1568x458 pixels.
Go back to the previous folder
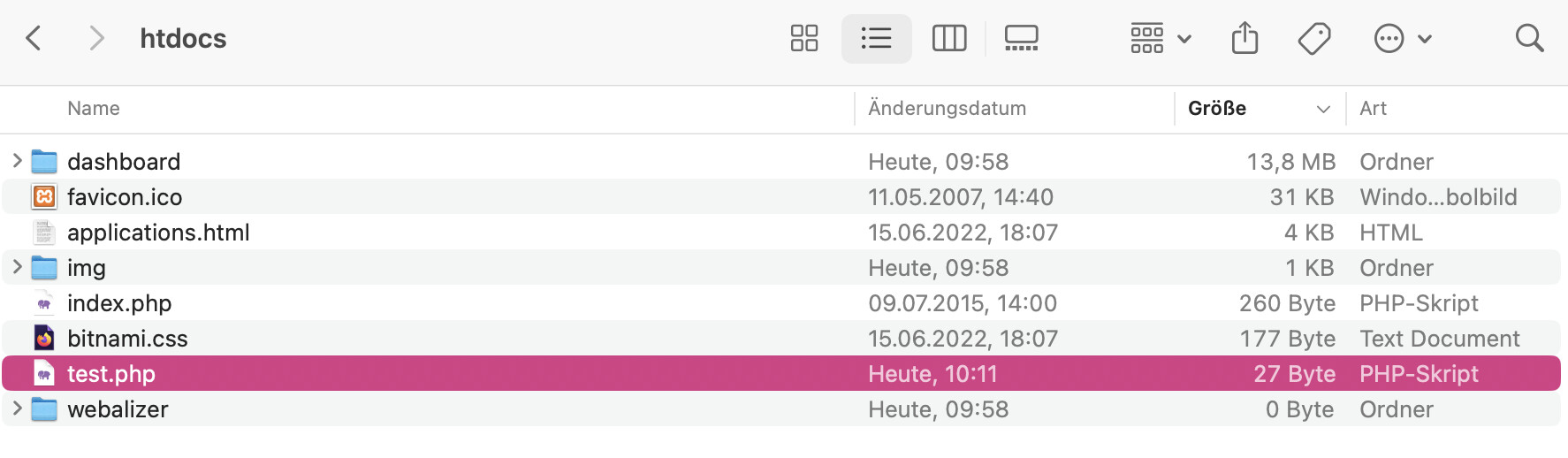[34, 39]
